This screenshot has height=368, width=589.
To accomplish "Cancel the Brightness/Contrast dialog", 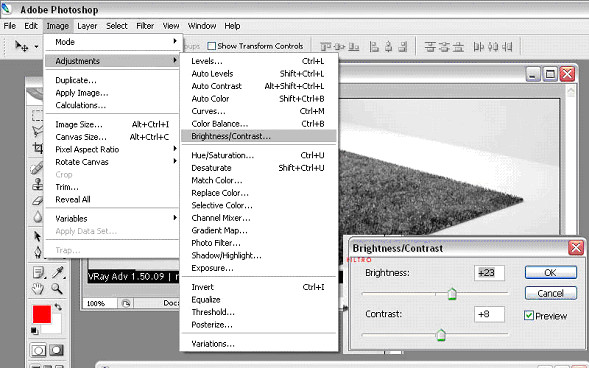I will coord(550,293).
